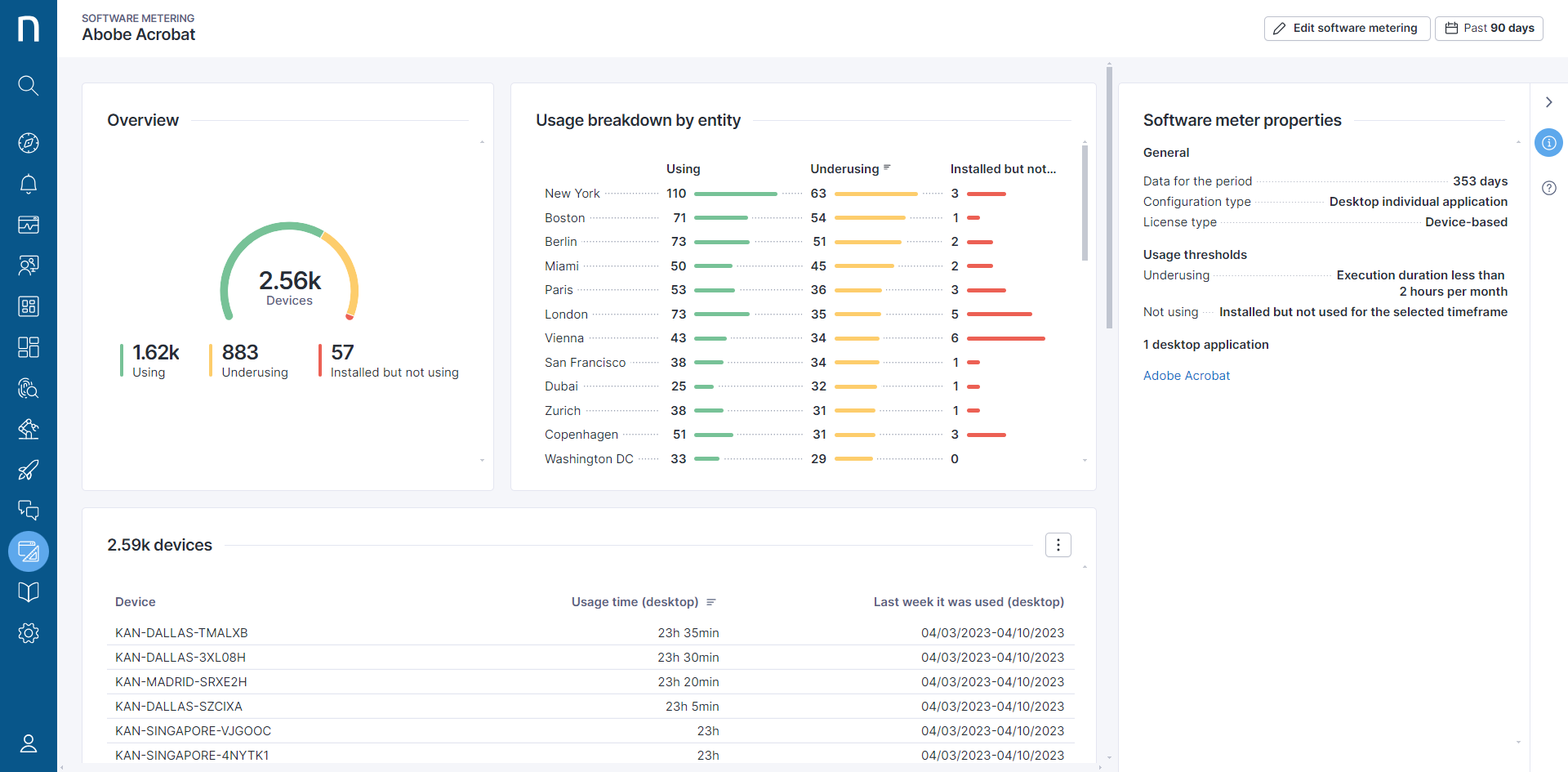Click the question mark help icon
The width and height of the screenshot is (1568, 772).
(x=1548, y=188)
